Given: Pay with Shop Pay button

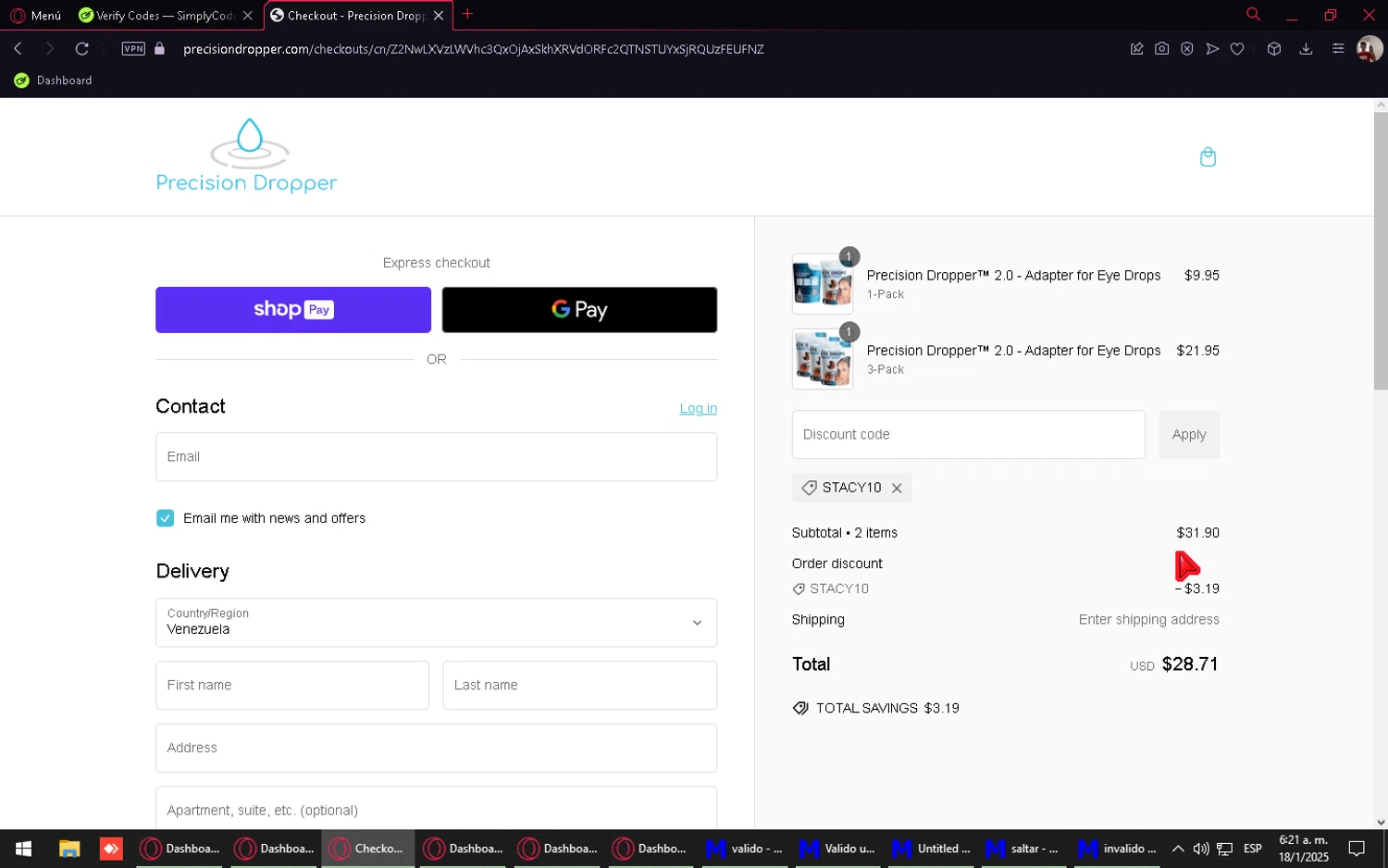Looking at the screenshot, I should click(293, 310).
